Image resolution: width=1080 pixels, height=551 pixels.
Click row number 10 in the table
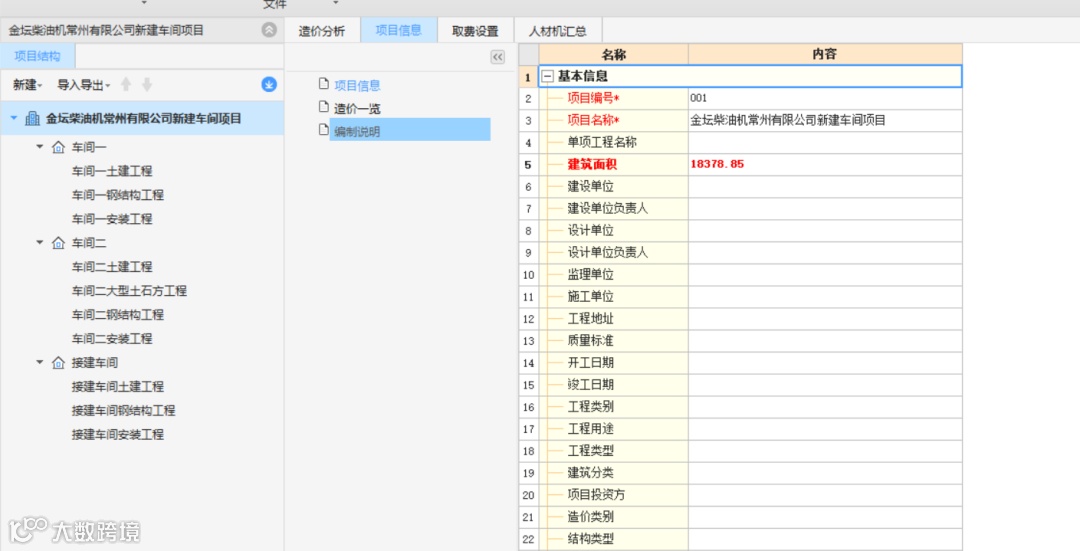point(528,275)
